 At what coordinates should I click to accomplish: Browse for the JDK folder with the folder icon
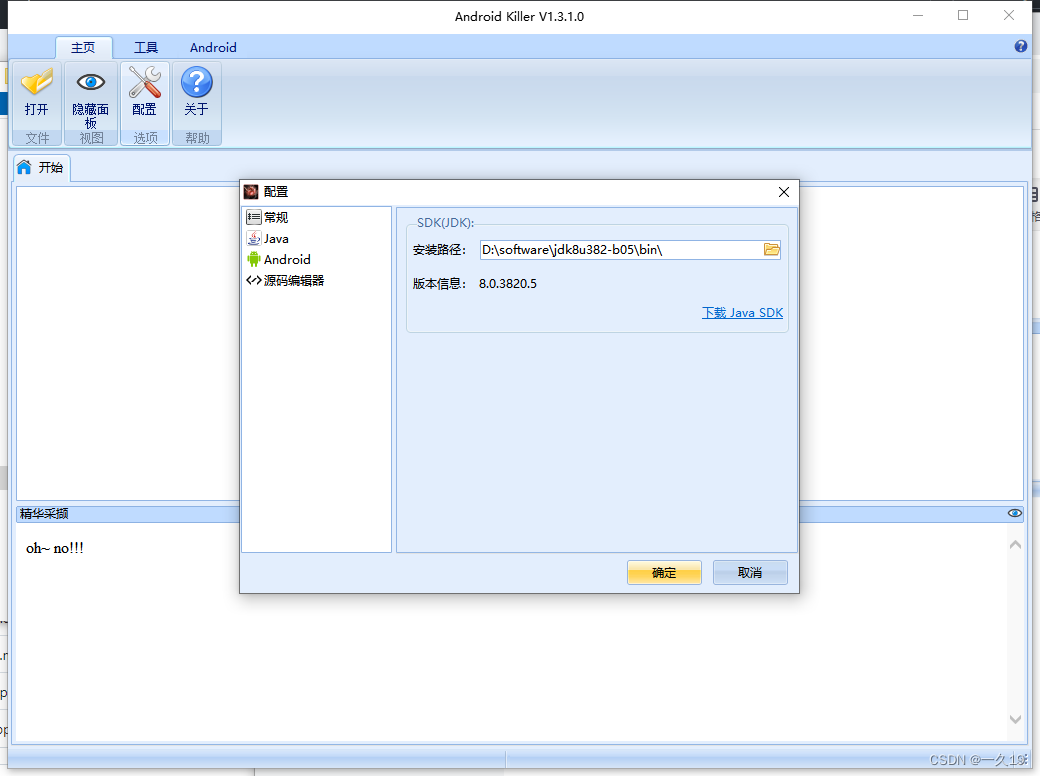point(771,249)
